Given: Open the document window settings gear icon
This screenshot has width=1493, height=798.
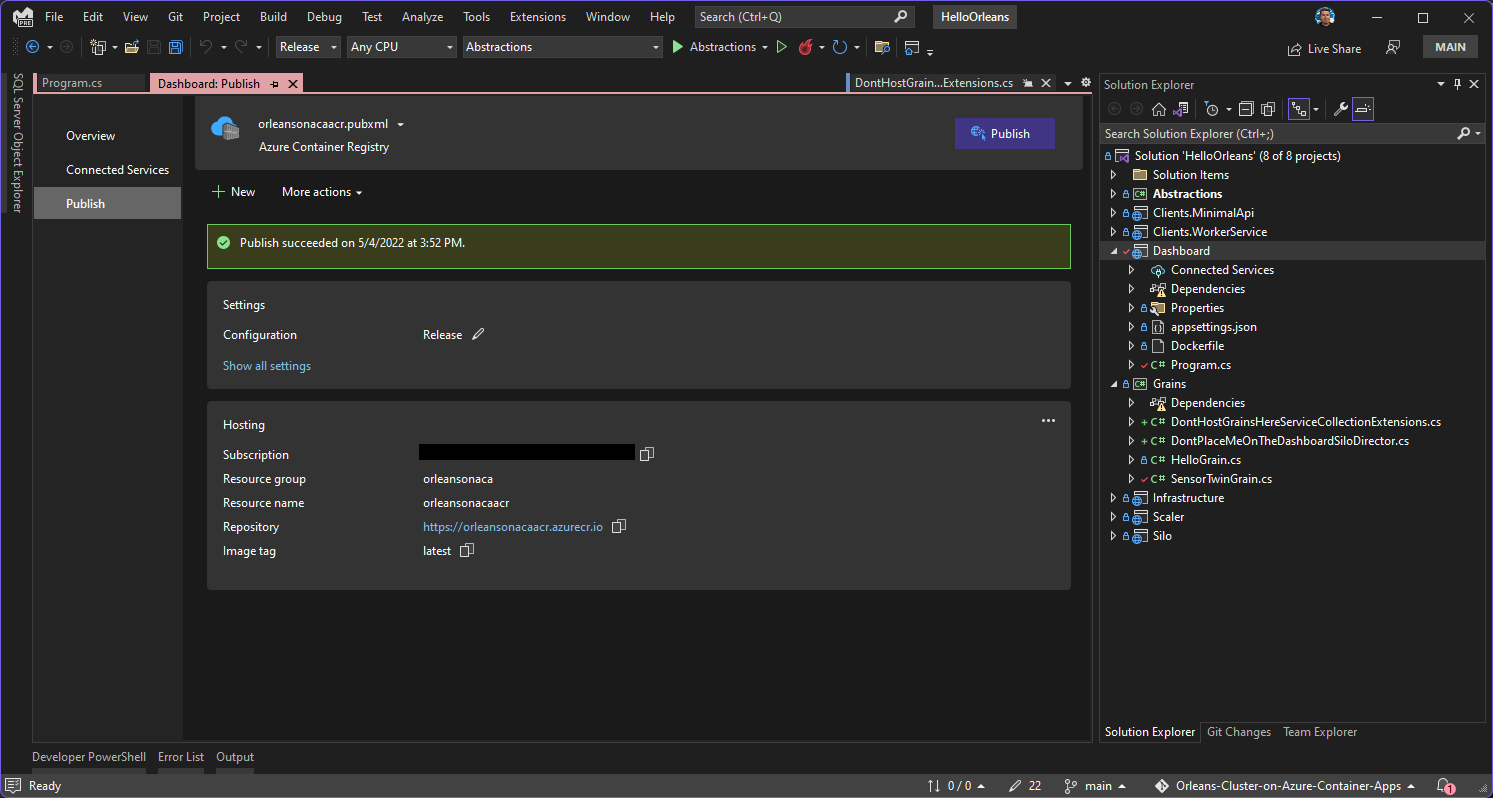Looking at the screenshot, I should pos(1086,83).
